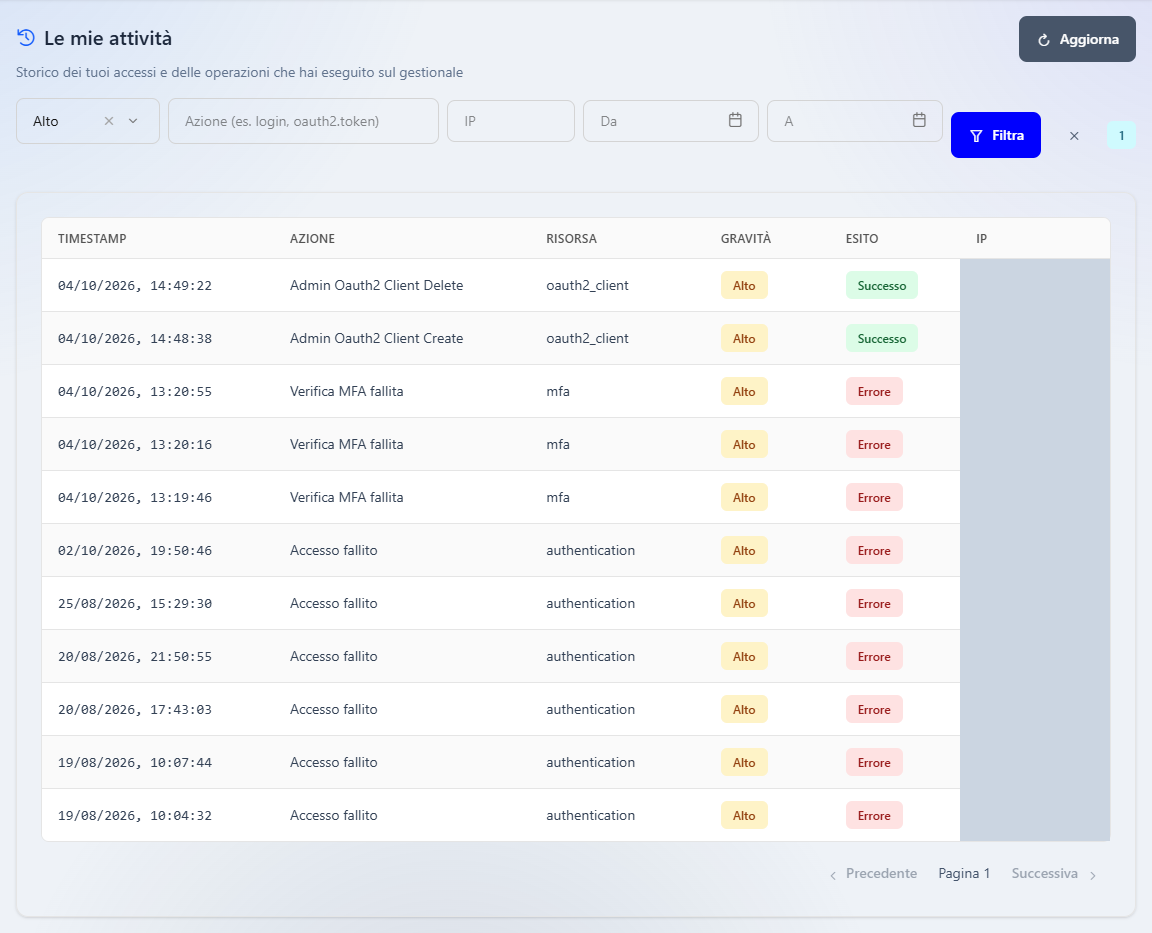Viewport: 1152px width, 933px height.
Task: Go to Successiva page
Action: click(1054, 873)
